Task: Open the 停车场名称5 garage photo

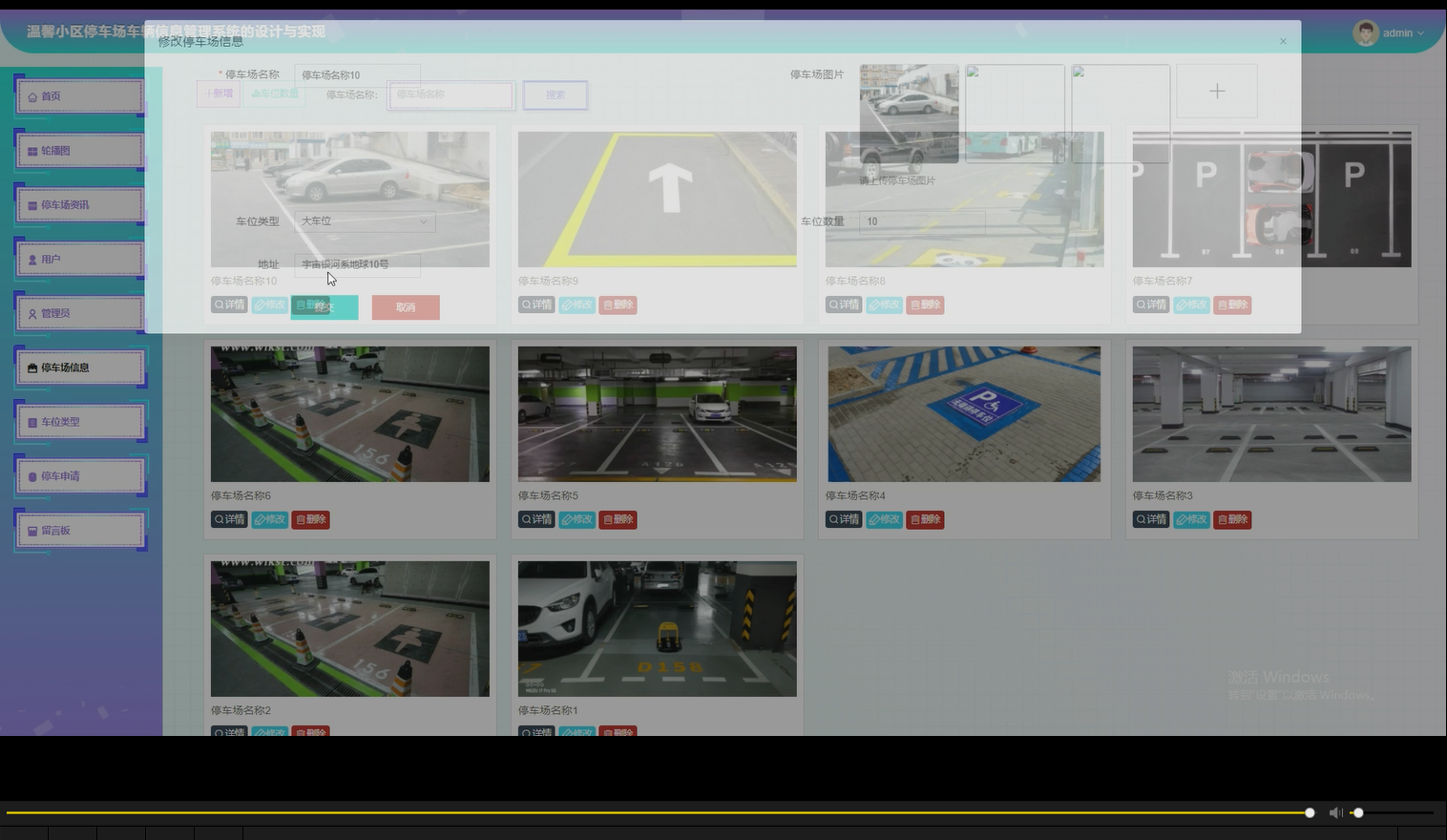Action: point(658,414)
